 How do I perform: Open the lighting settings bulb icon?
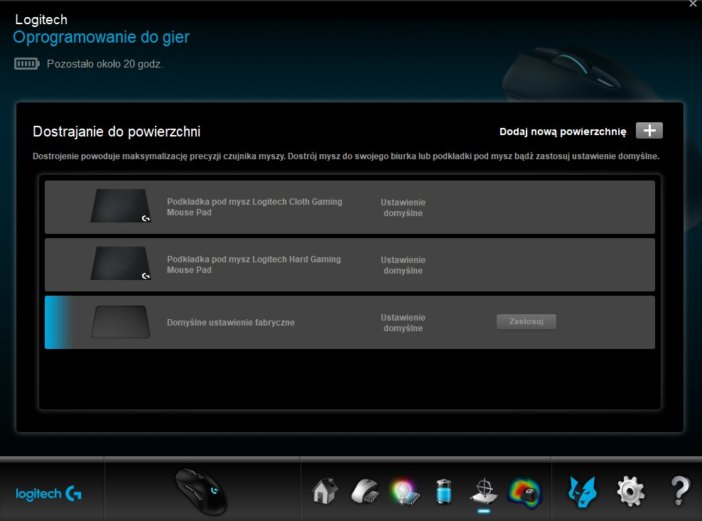pos(404,491)
